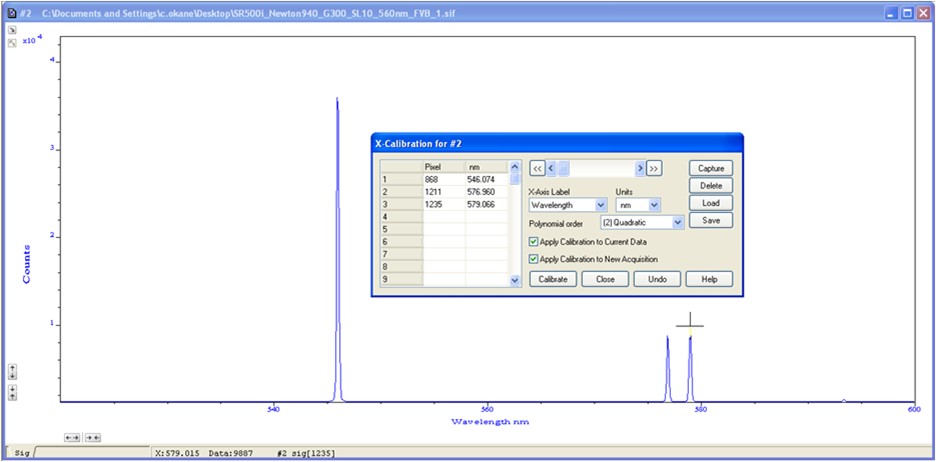
Task: Click the table's scroll-up arrow
Action: (x=515, y=167)
